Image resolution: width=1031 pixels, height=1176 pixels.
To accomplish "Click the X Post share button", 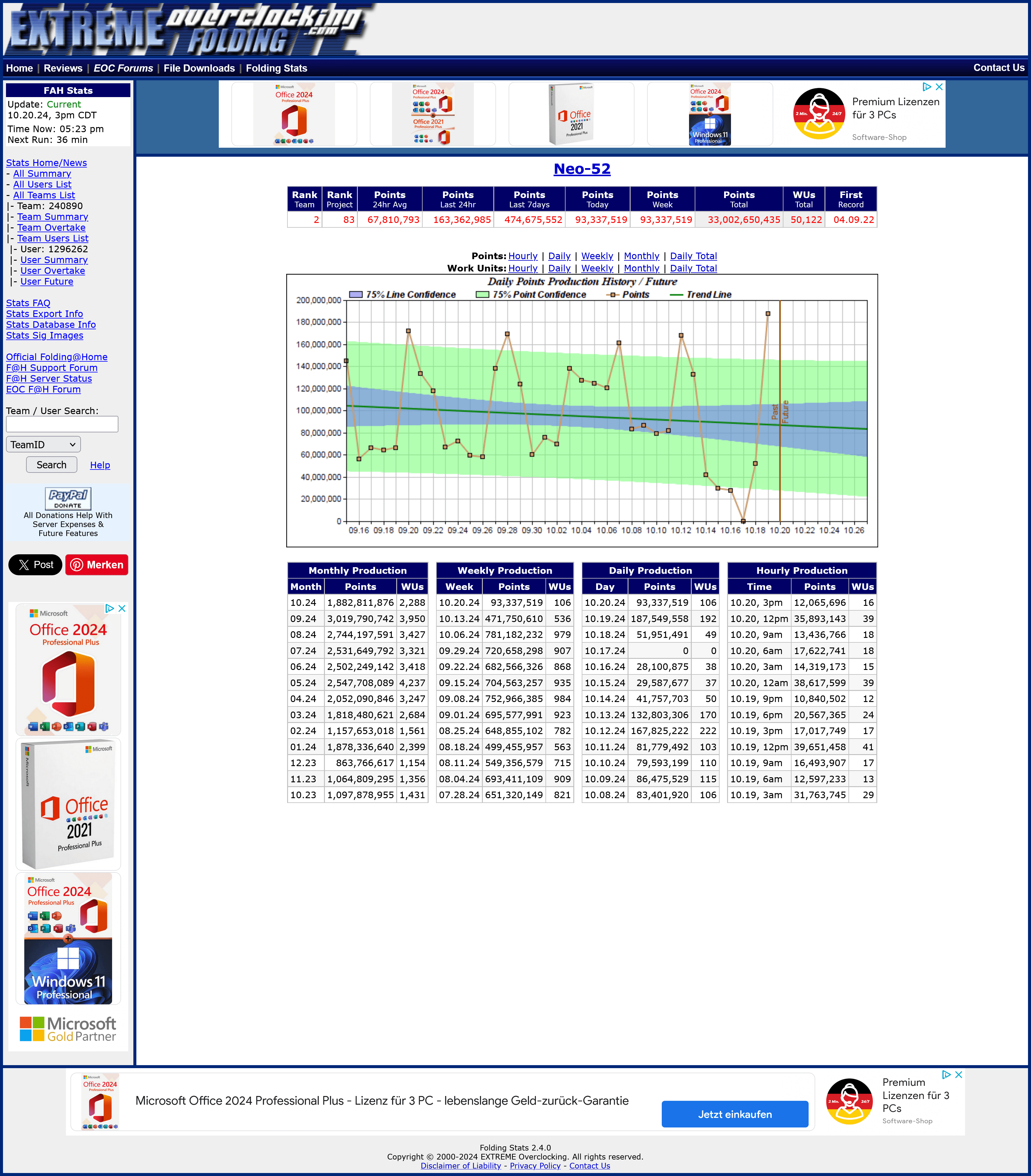I will 35,565.
